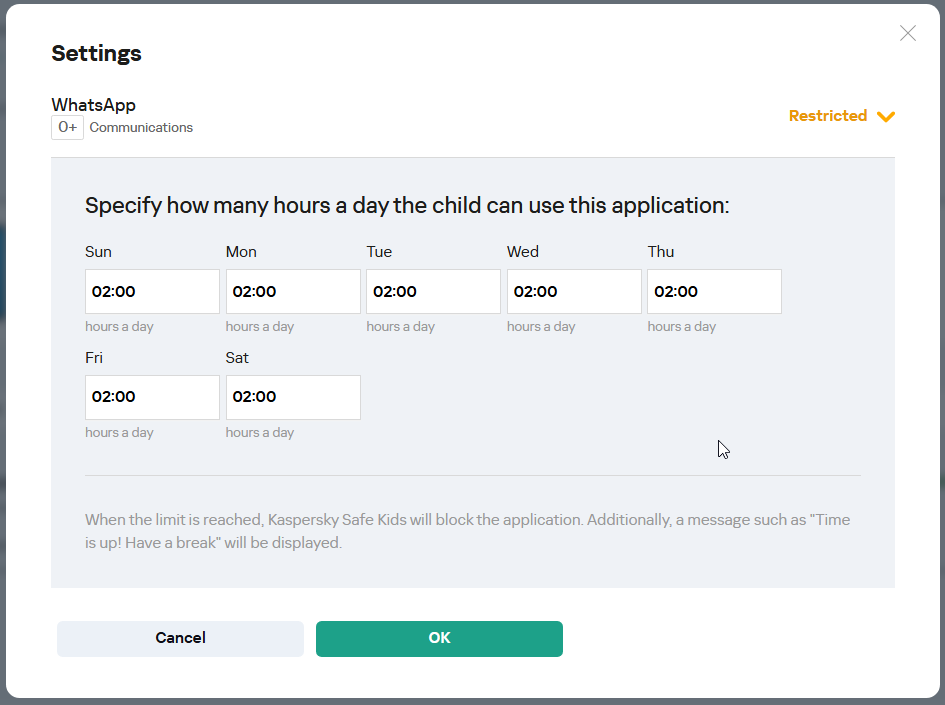Click into the Tue time limit field
Image resolution: width=945 pixels, height=705 pixels.
coord(433,292)
